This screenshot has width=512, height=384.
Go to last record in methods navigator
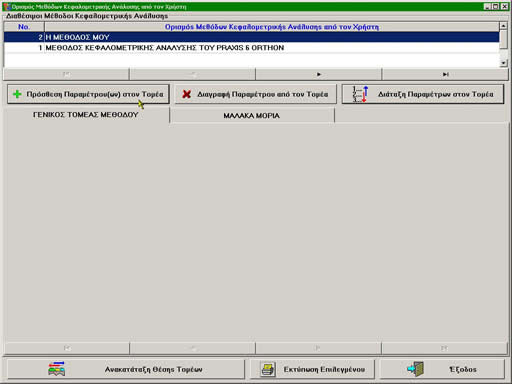pyautogui.click(x=445, y=74)
